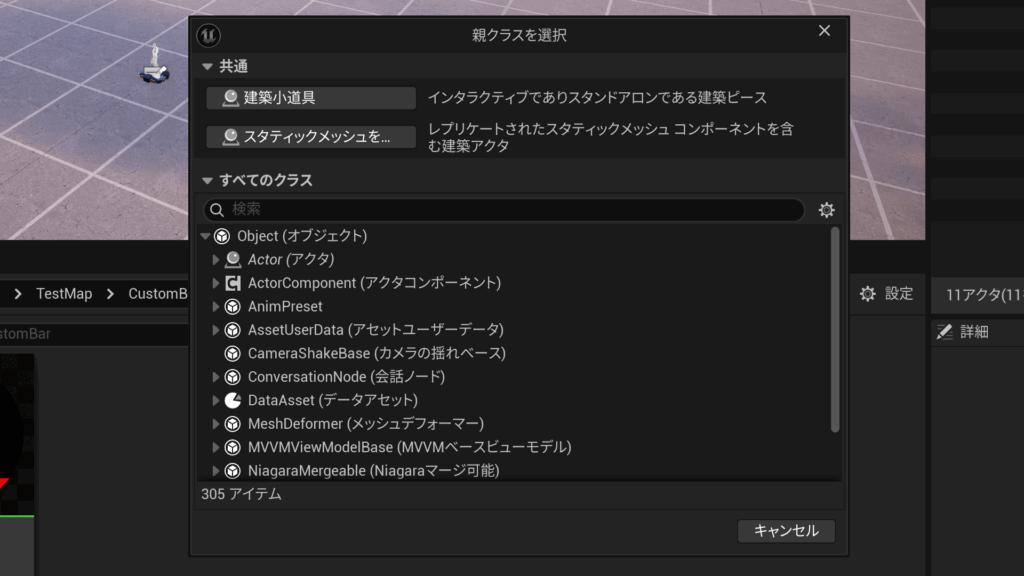1024x576 pixels.
Task: Click the class list vertical scrollbar
Action: coord(835,330)
